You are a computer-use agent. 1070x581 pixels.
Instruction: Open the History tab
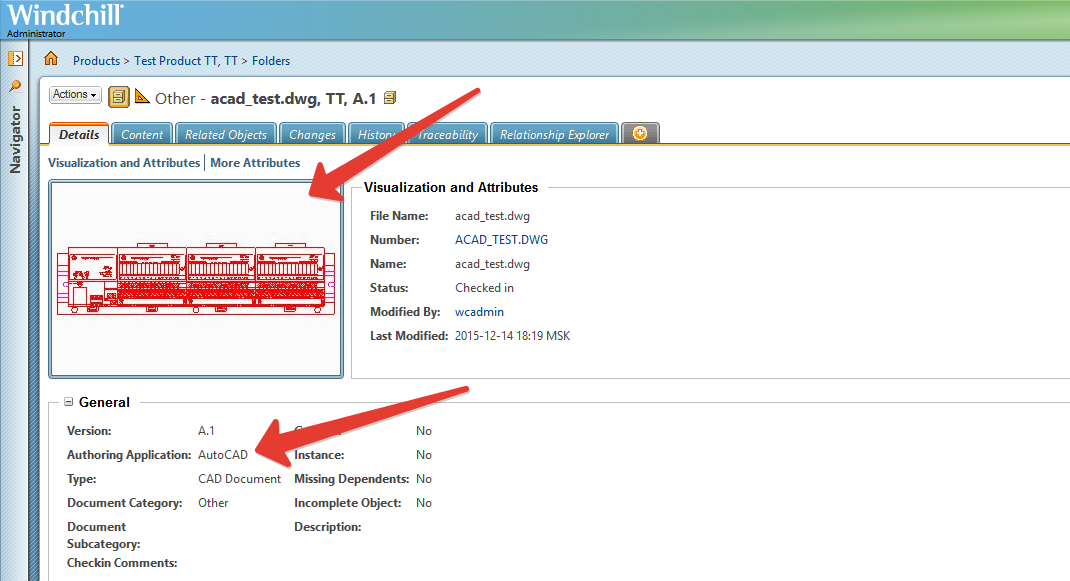click(376, 134)
